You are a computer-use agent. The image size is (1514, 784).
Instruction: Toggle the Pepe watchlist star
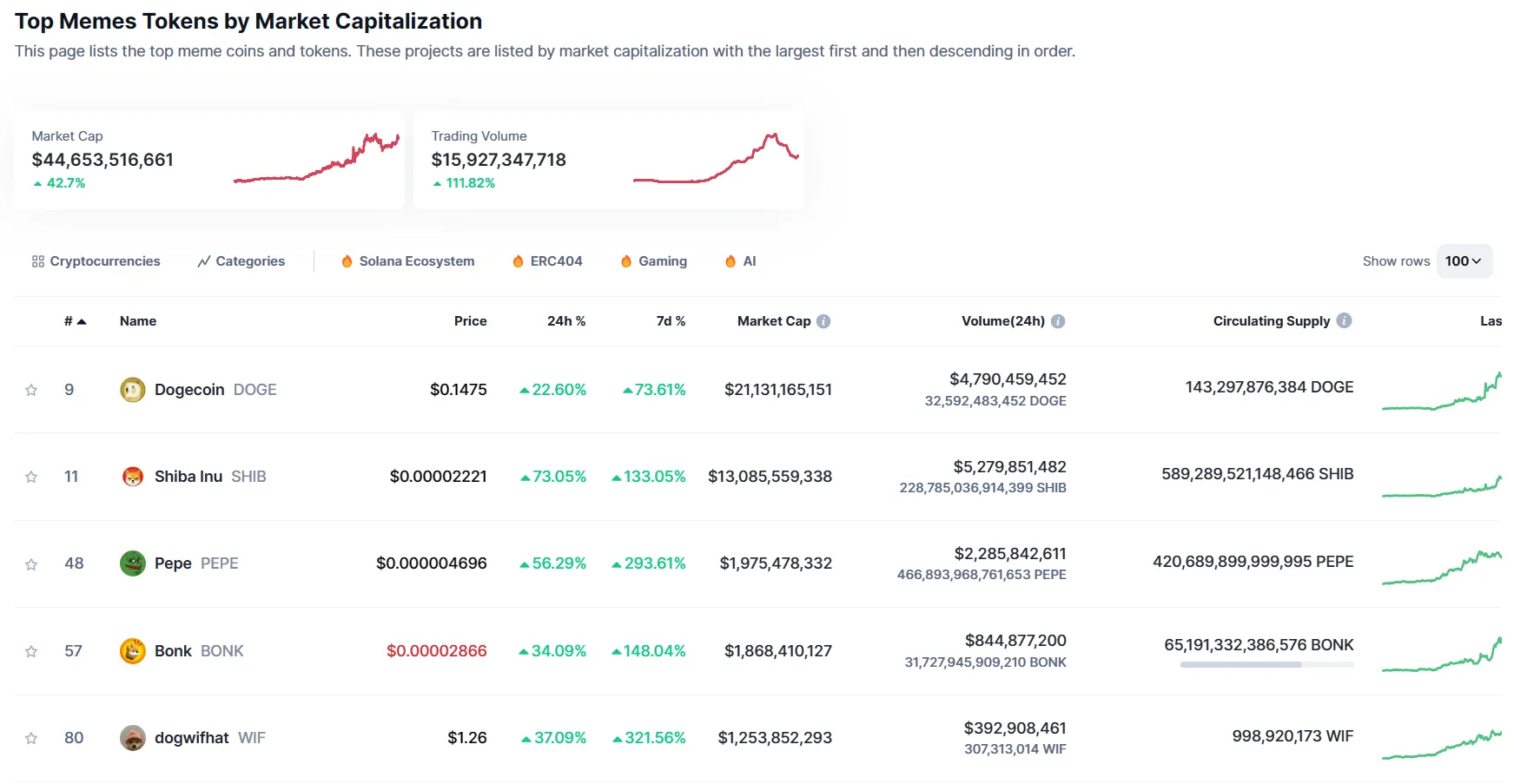[31, 564]
